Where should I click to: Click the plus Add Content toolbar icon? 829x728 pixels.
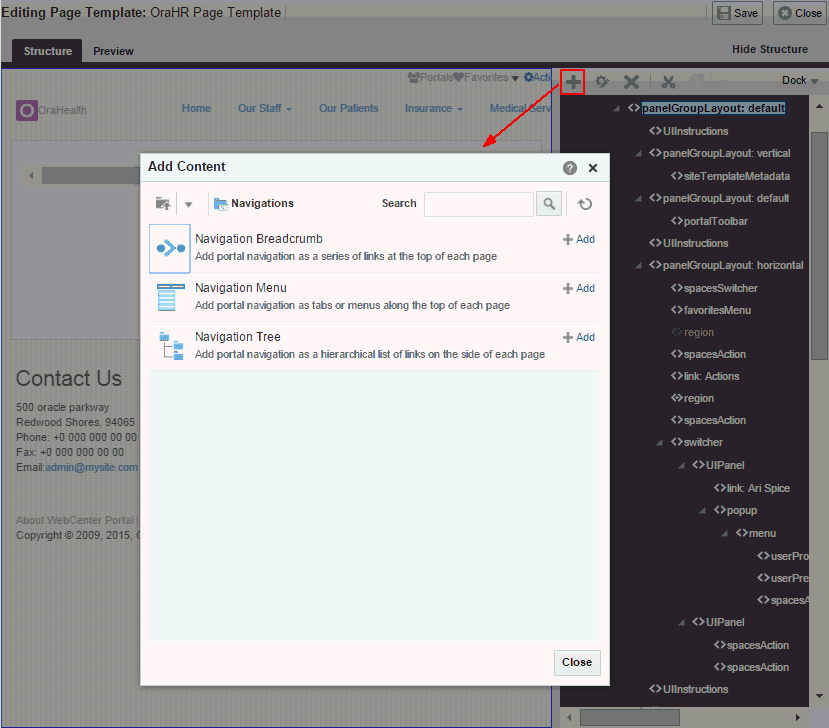(x=573, y=82)
